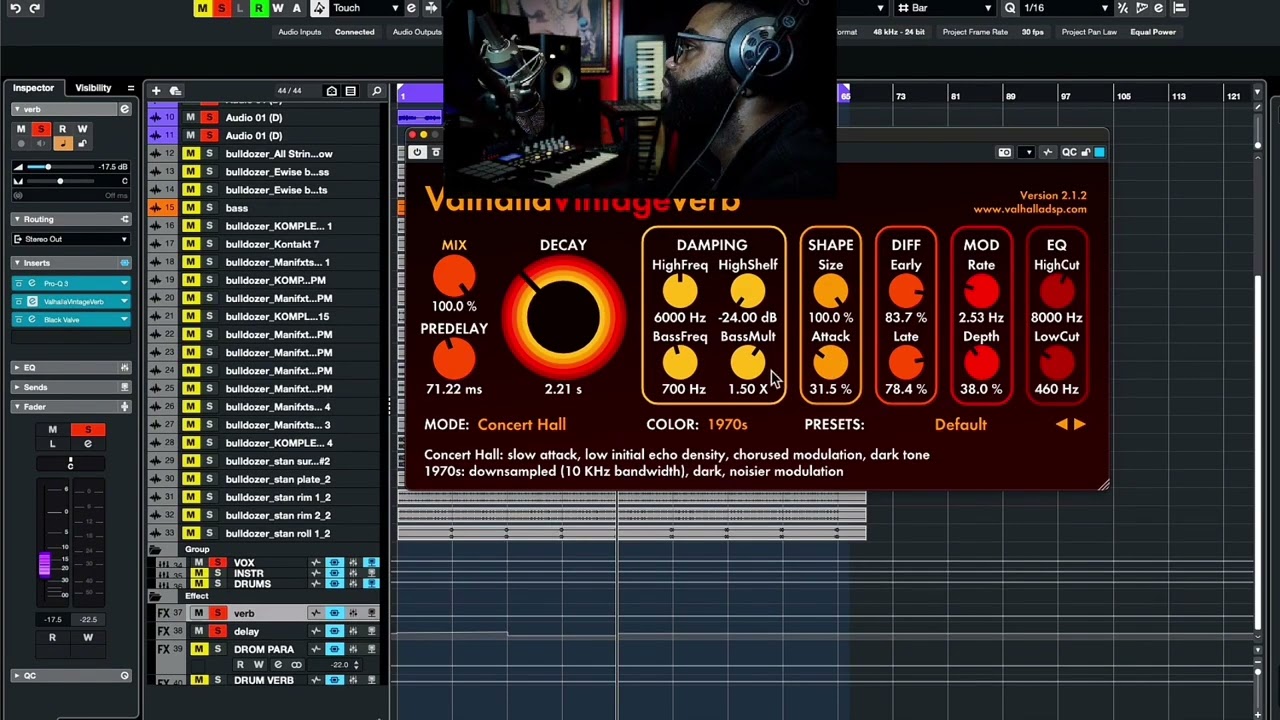Select the ValhallaVintageVerb insert slot
Viewport: 1280px width, 720px height.
pyautogui.click(x=70, y=301)
